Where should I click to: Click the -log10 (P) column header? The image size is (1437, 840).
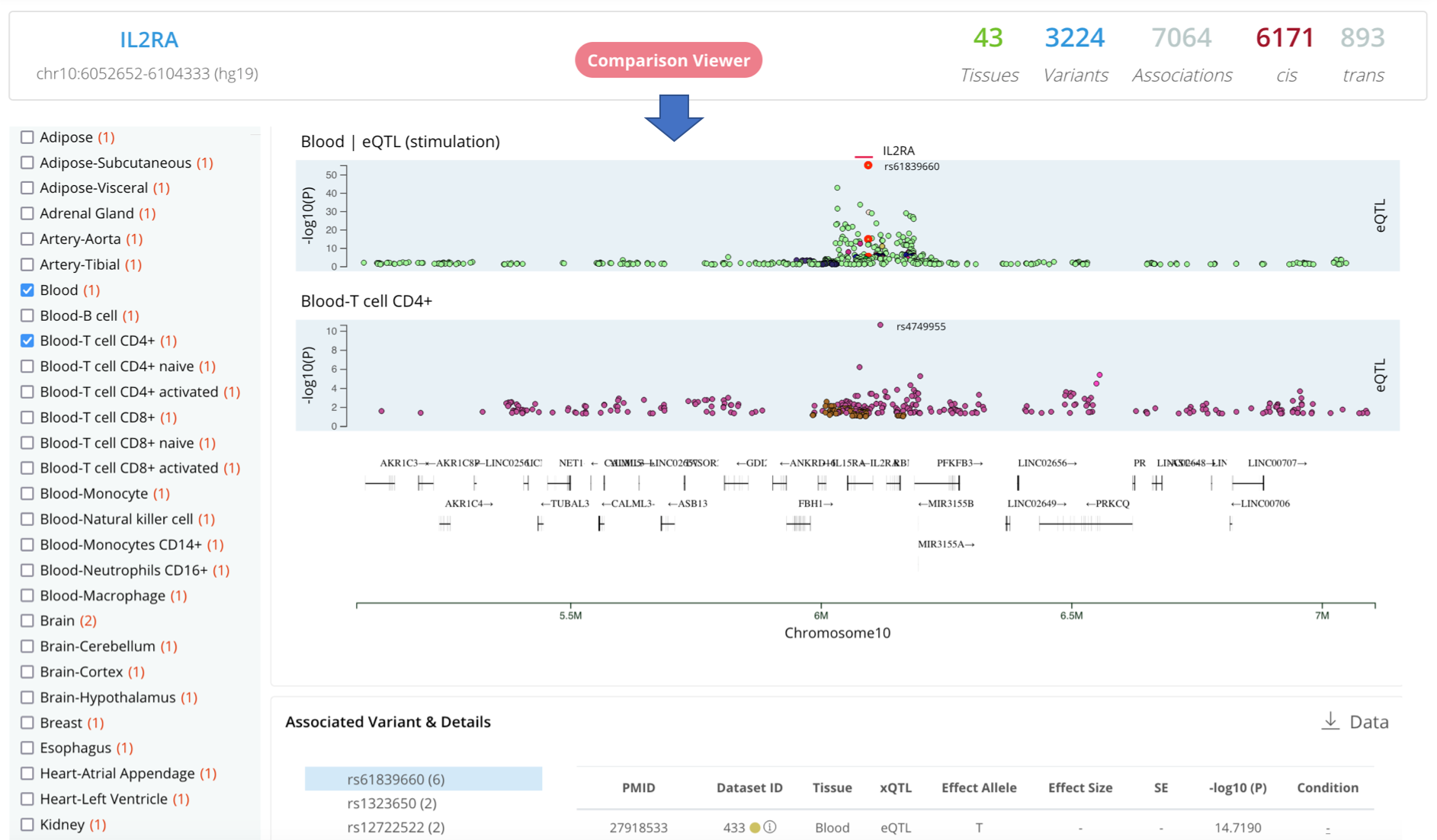(x=1238, y=787)
